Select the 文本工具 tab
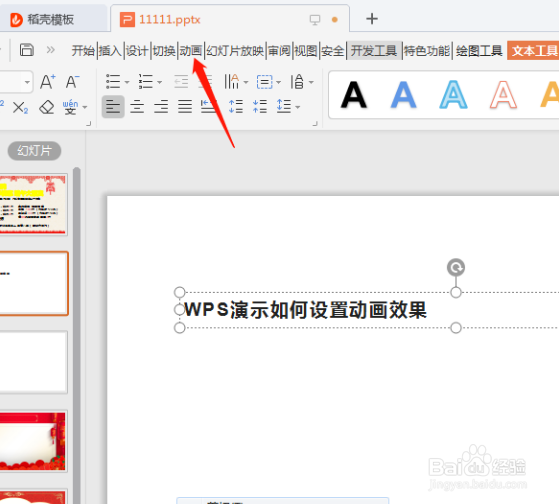Image resolution: width=559 pixels, height=504 pixels. pyautogui.click(x=534, y=51)
